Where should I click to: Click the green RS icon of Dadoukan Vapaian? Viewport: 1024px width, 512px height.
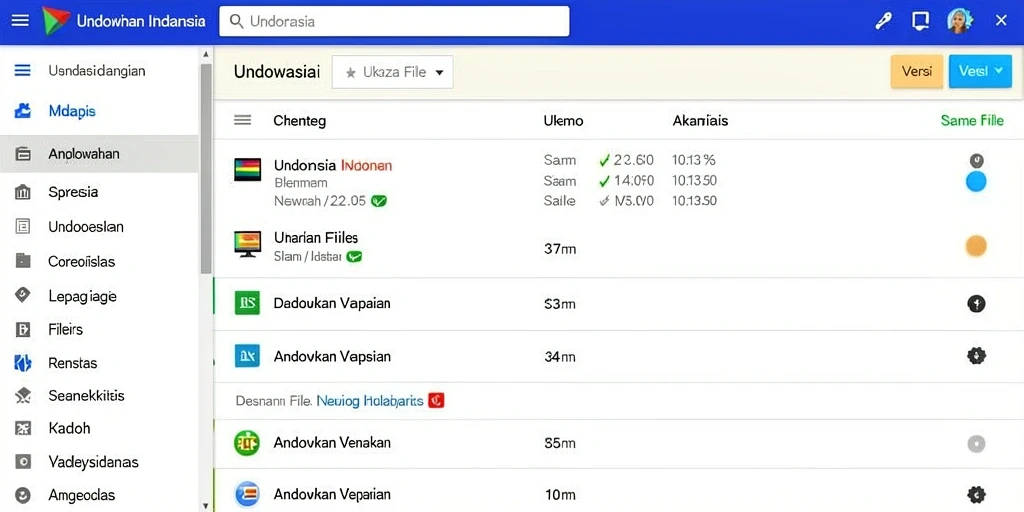pyautogui.click(x=248, y=303)
